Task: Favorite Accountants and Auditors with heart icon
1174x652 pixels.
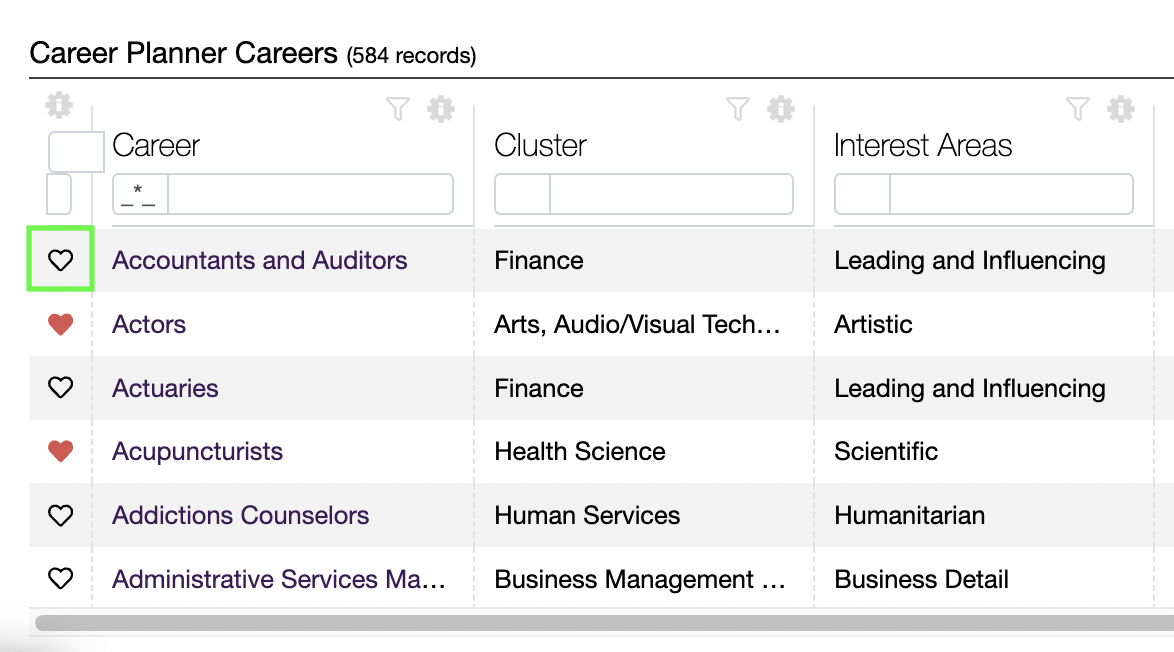Action: pyautogui.click(x=61, y=260)
